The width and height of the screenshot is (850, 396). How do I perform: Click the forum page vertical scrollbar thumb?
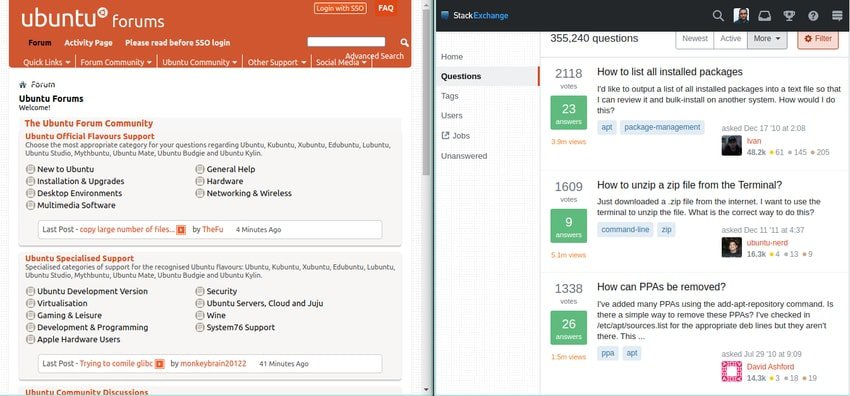(426, 92)
